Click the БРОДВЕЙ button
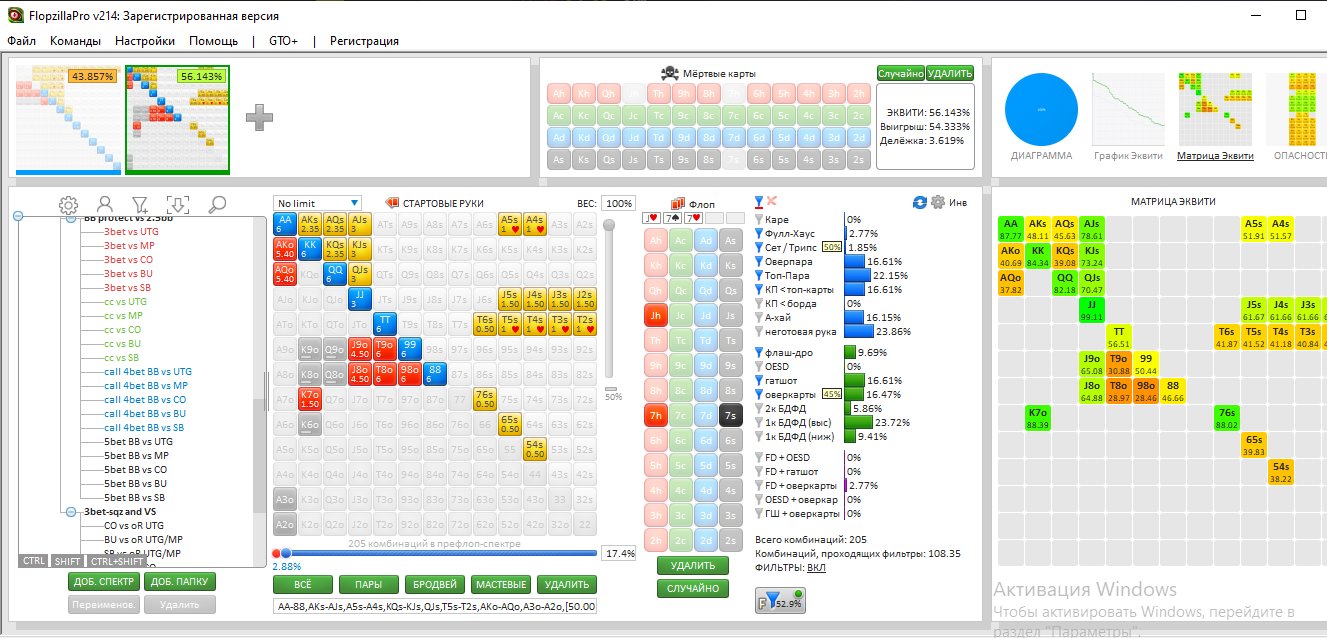The height and width of the screenshot is (638, 1327). pyautogui.click(x=435, y=584)
